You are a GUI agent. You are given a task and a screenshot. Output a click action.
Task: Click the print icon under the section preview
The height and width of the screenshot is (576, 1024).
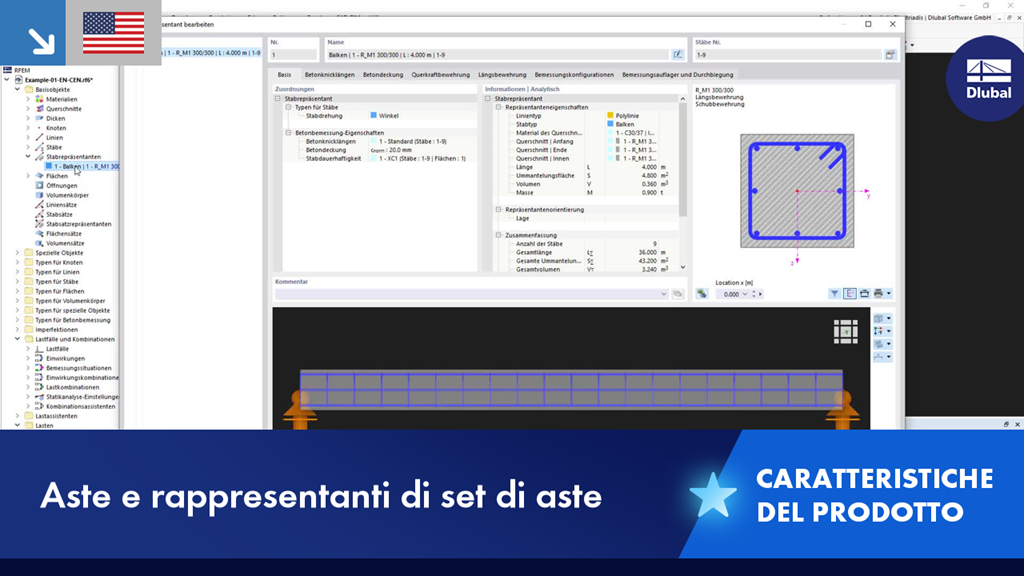click(x=878, y=294)
